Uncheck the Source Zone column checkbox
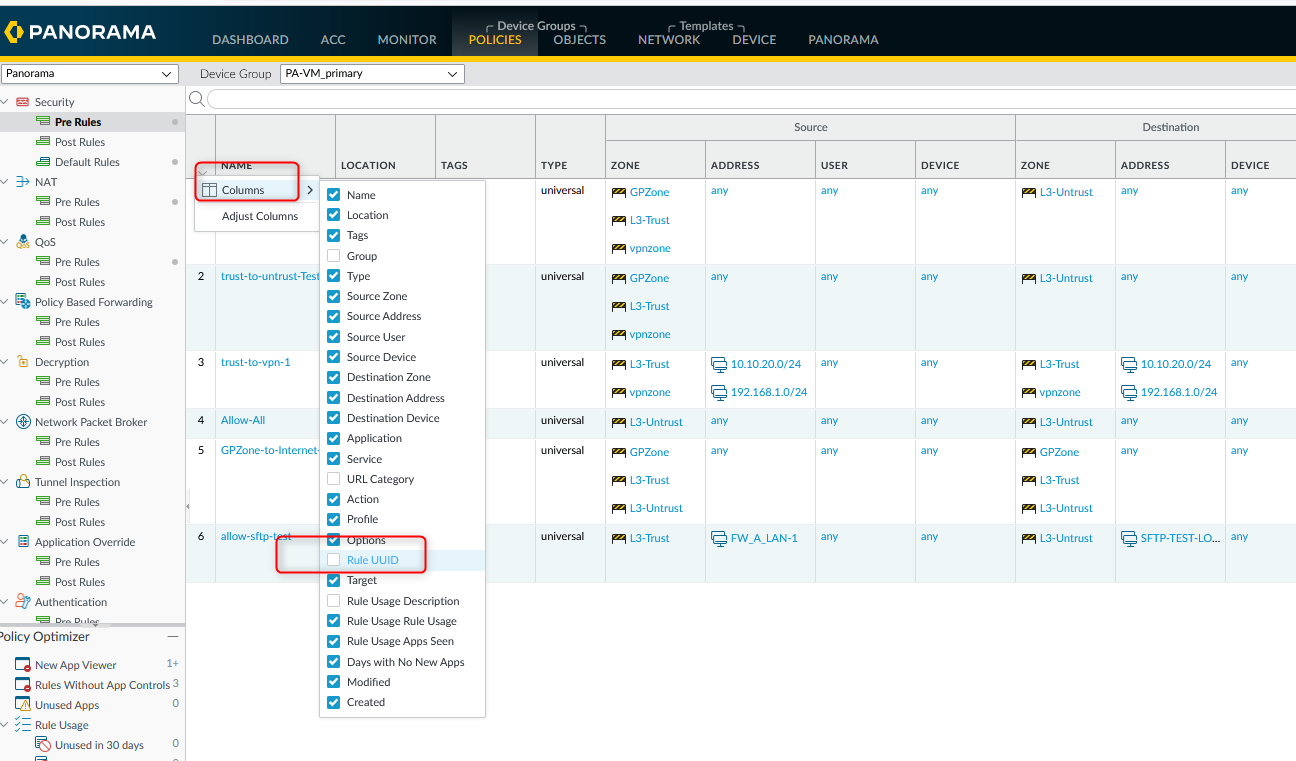Image resolution: width=1296 pixels, height=761 pixels. 334,296
